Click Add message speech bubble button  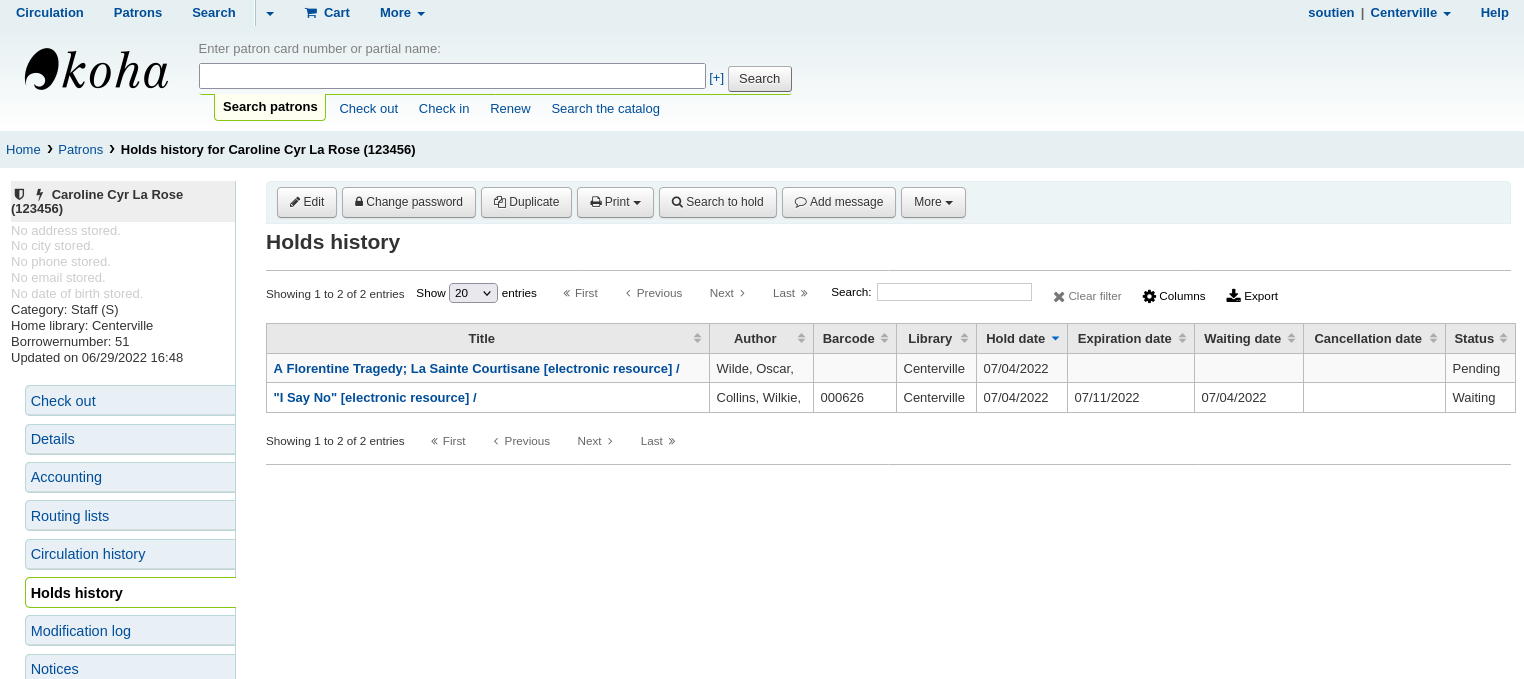pyautogui.click(x=838, y=202)
